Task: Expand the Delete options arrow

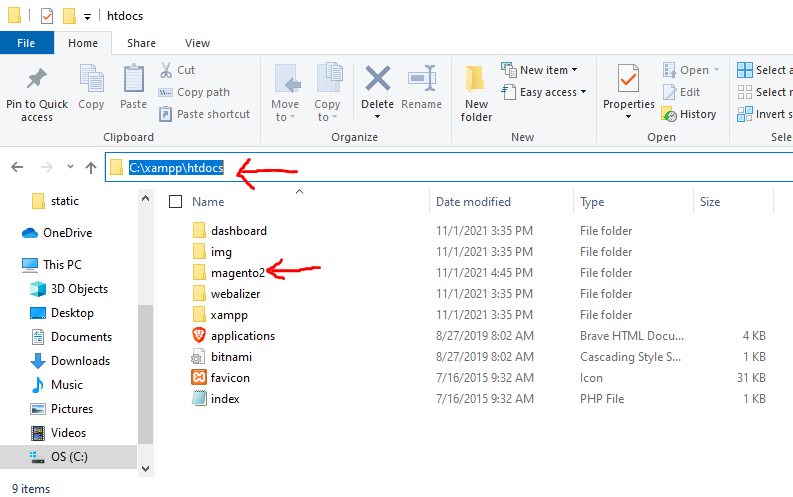Action: (377, 117)
